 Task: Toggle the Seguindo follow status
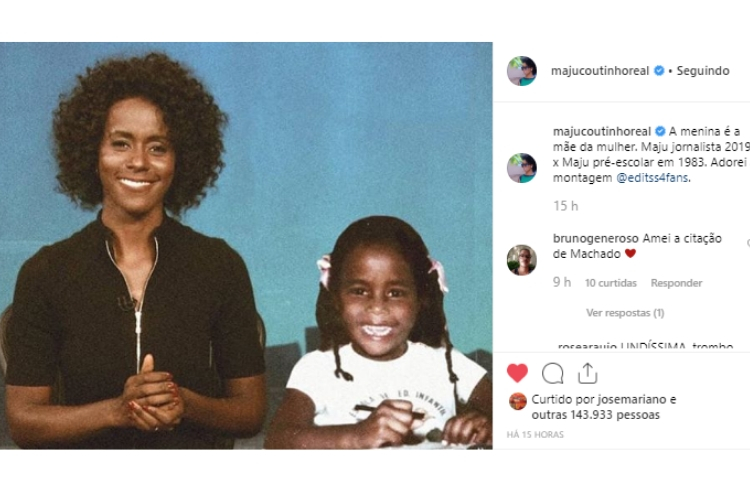703,71
